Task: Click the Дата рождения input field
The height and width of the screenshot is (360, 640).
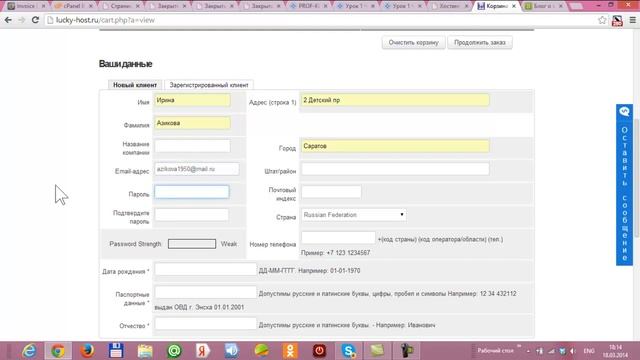Action: [206, 269]
